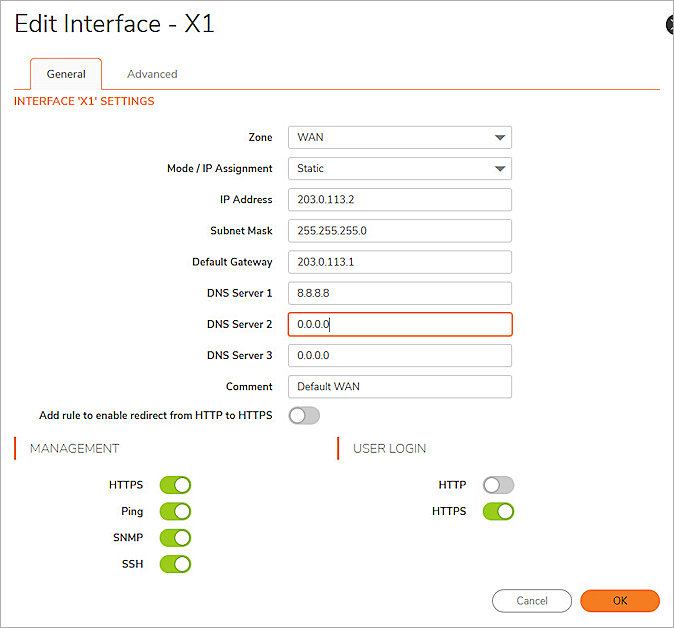This screenshot has width=674, height=628.
Task: Switch to the Advanced tab
Action: [x=152, y=74]
